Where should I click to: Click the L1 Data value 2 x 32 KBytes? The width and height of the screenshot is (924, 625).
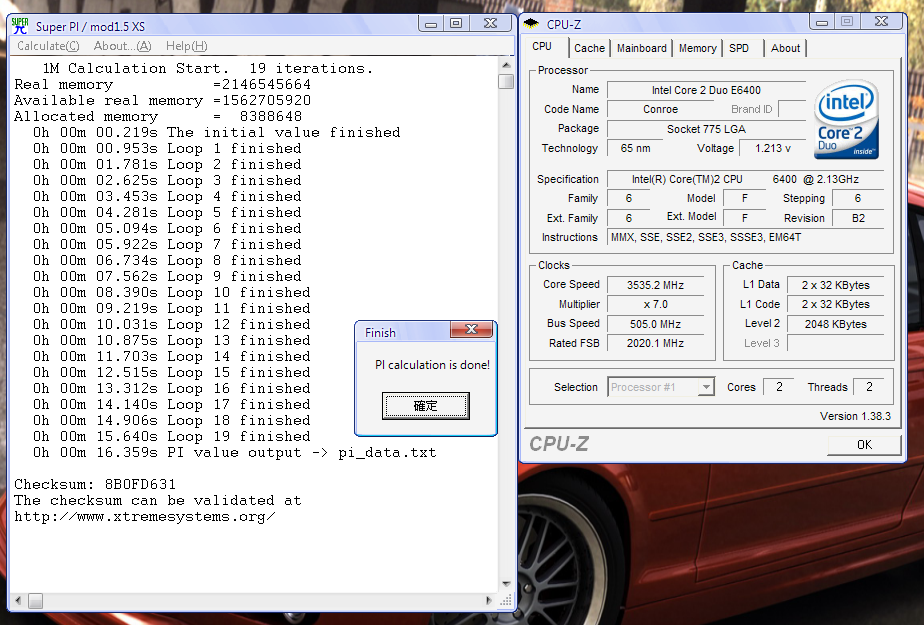point(836,285)
